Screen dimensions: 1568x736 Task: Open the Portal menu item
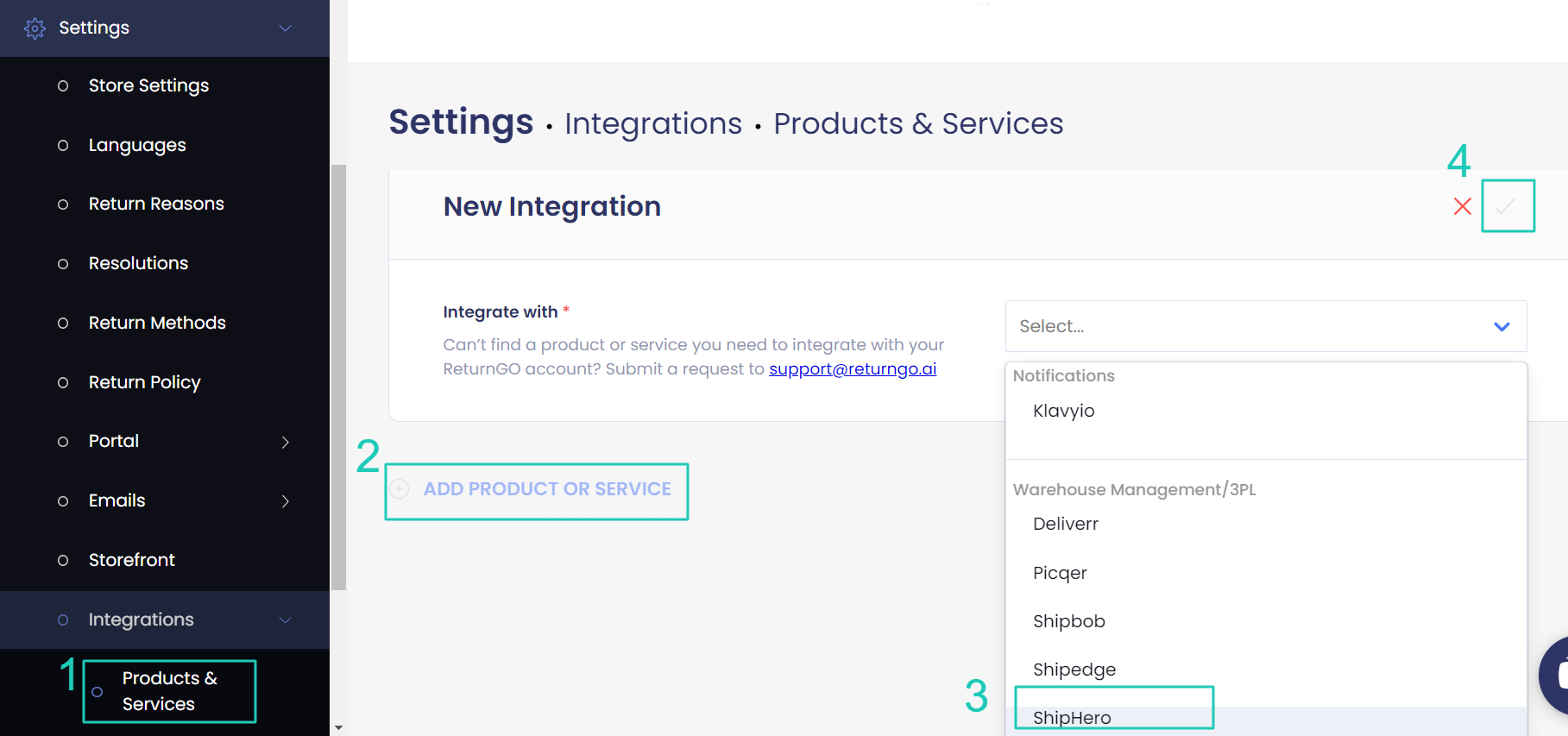click(113, 441)
